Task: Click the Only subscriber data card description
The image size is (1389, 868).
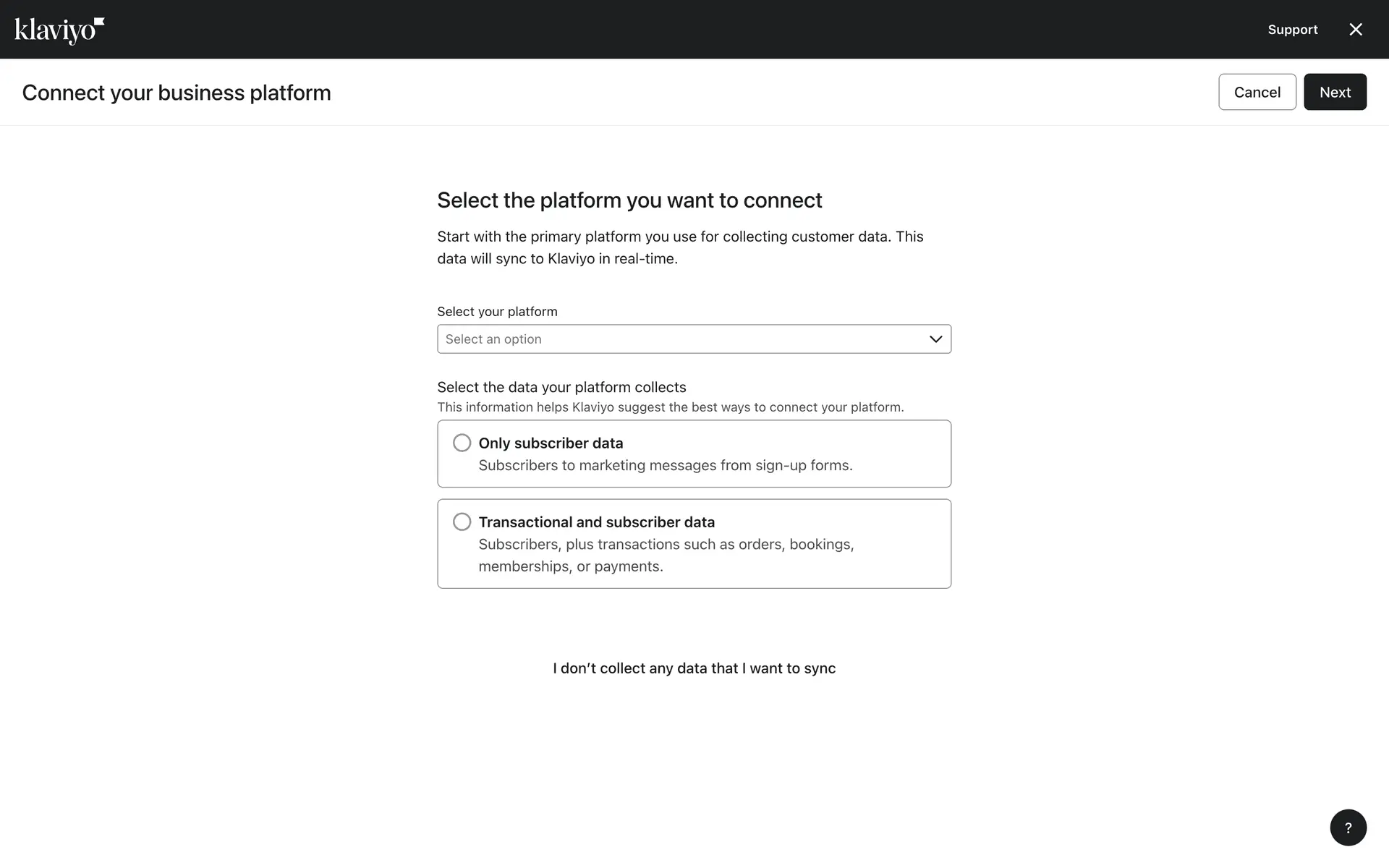Action: tap(665, 465)
